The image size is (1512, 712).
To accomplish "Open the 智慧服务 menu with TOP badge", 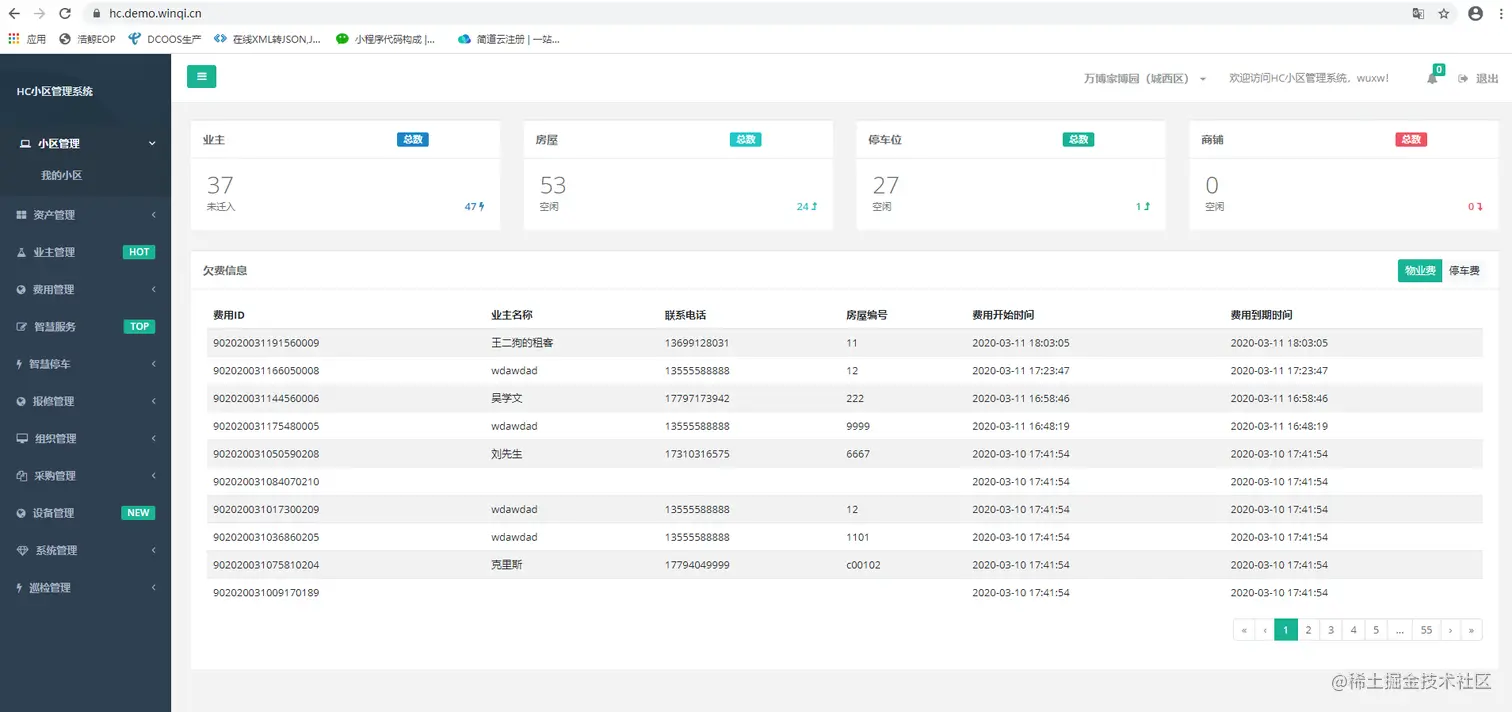I will (85, 326).
